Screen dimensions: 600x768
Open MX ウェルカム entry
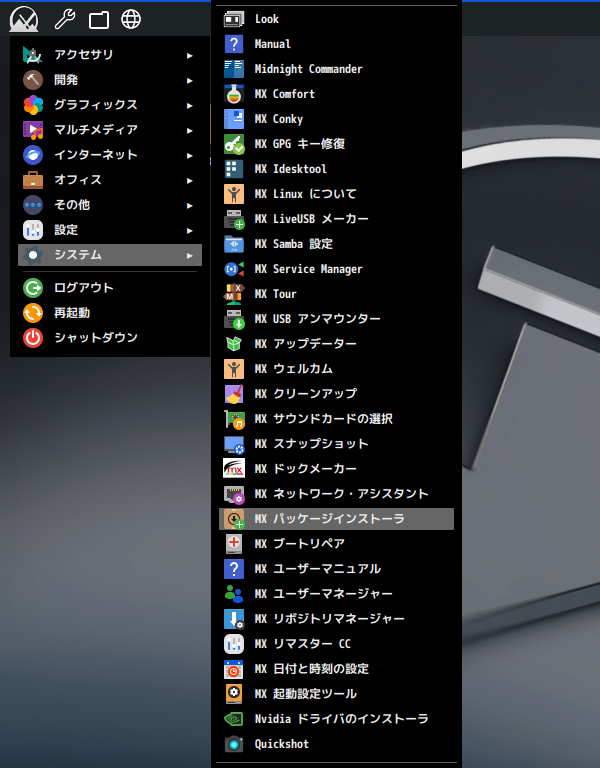336,369
